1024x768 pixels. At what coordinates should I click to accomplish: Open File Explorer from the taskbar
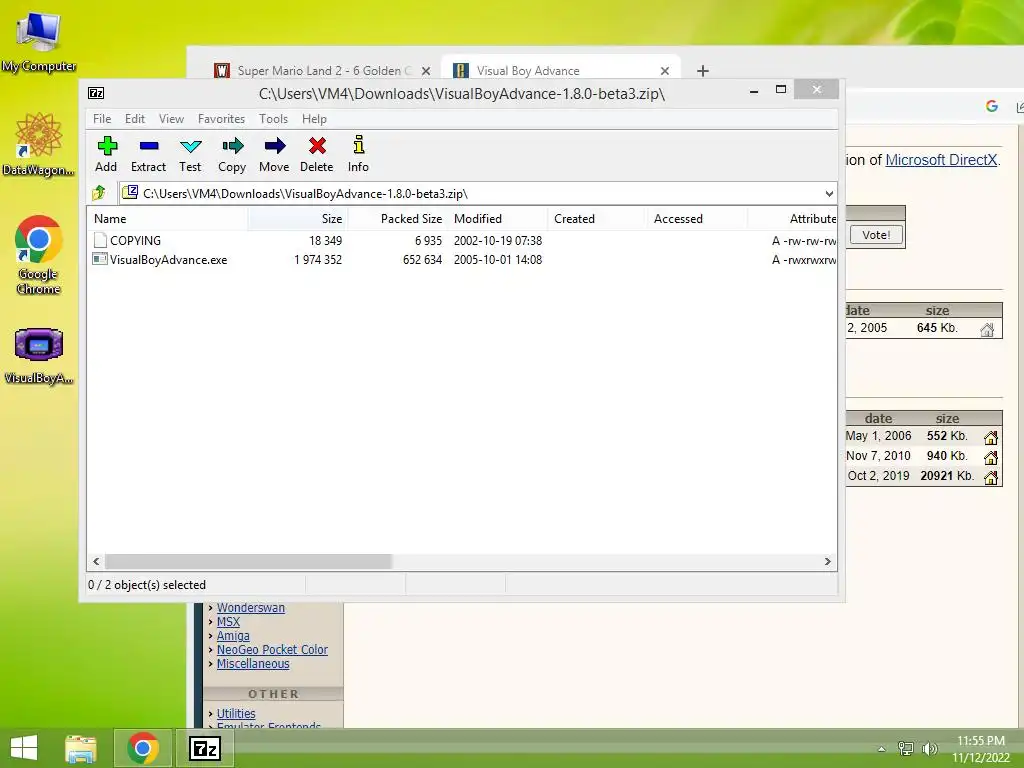click(81, 748)
